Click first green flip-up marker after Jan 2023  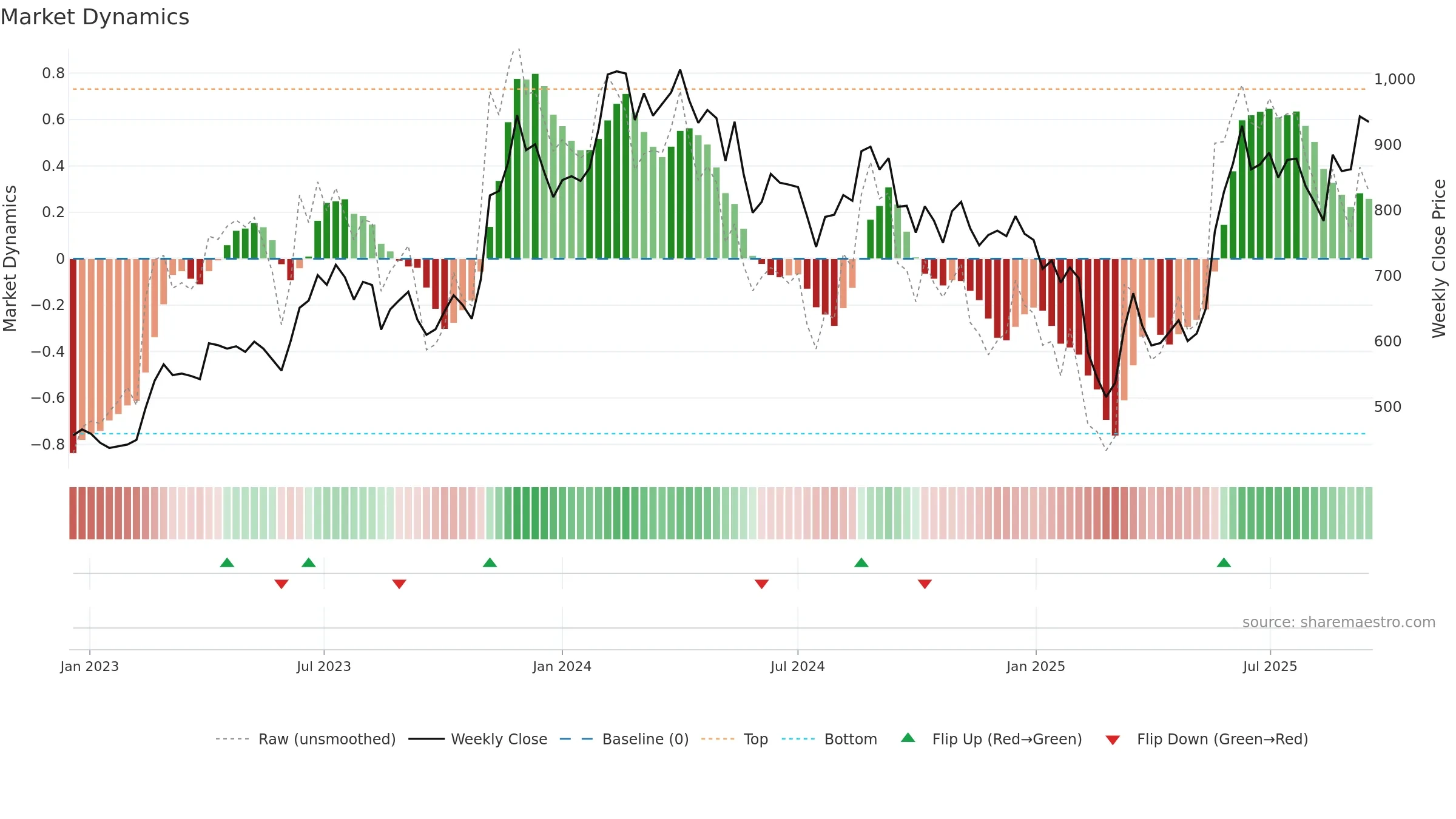(x=227, y=562)
